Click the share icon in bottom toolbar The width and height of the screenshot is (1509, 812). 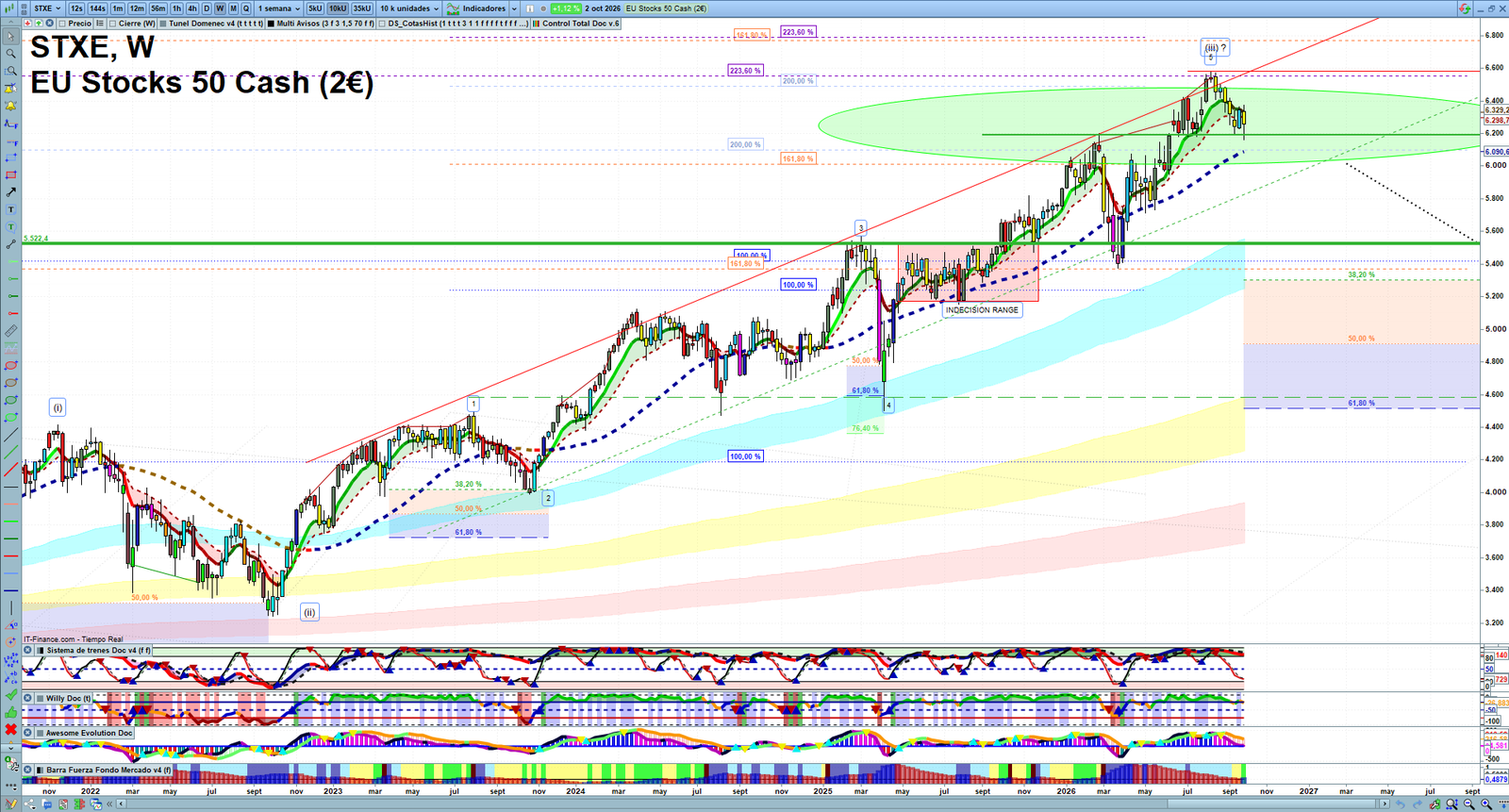point(30,804)
